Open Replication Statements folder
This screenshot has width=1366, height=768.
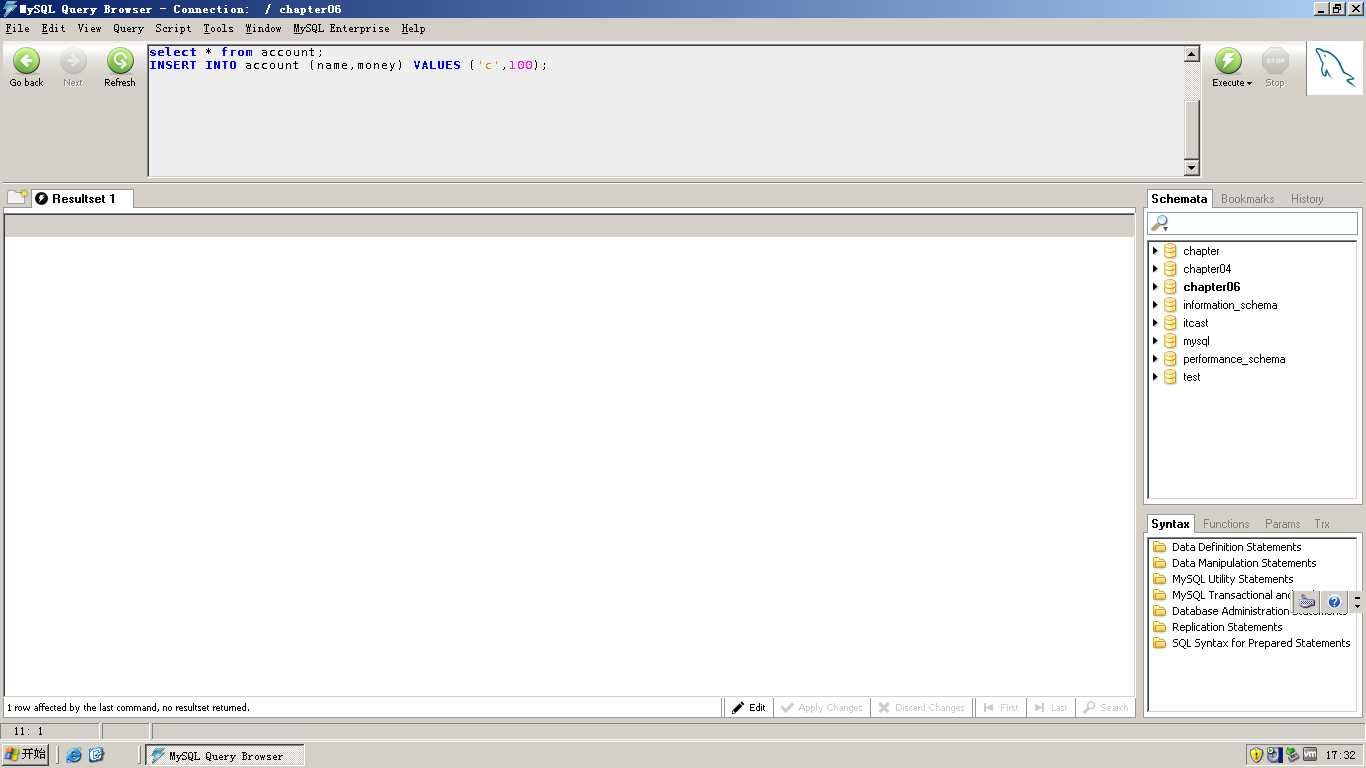click(1217, 627)
